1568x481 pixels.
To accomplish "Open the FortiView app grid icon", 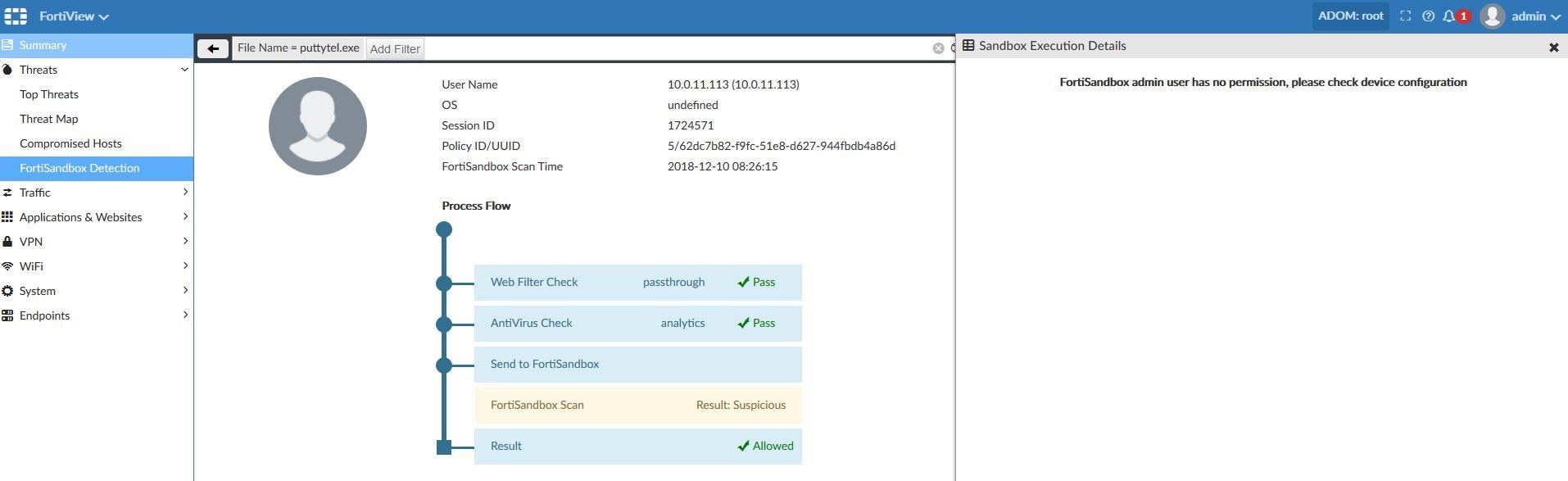I will [16, 16].
